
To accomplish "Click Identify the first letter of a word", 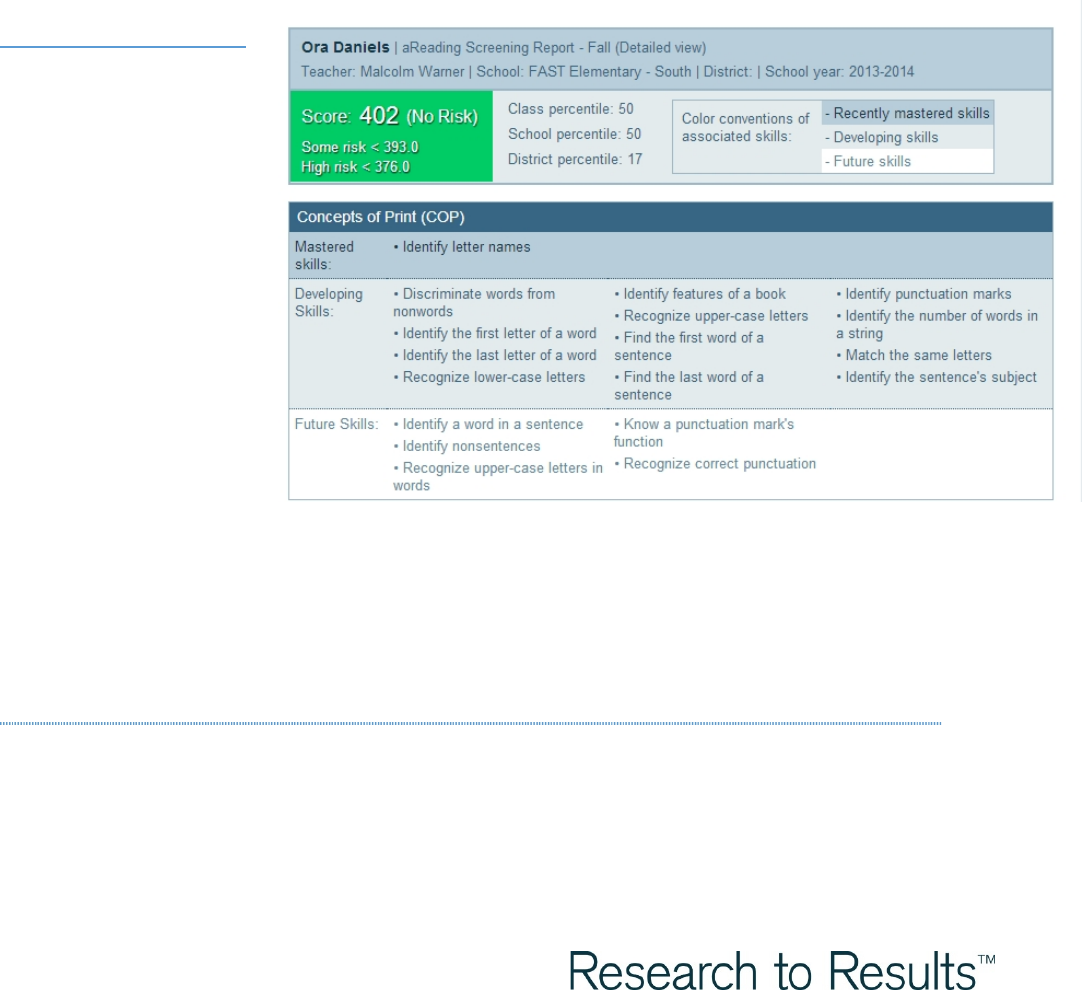I will pos(495,333).
